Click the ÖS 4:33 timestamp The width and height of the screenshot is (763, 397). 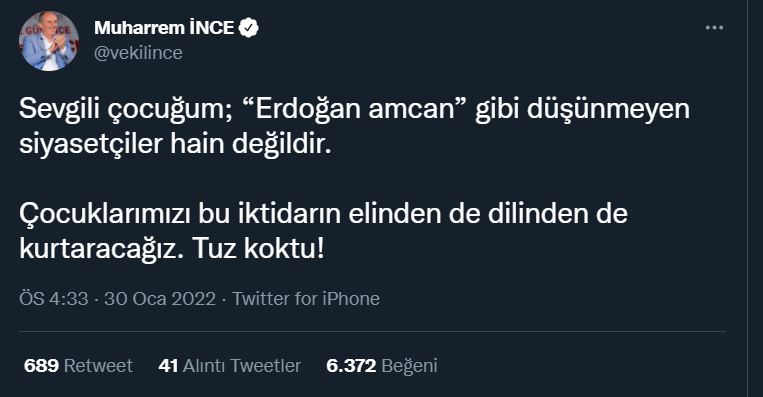pyautogui.click(x=54, y=299)
